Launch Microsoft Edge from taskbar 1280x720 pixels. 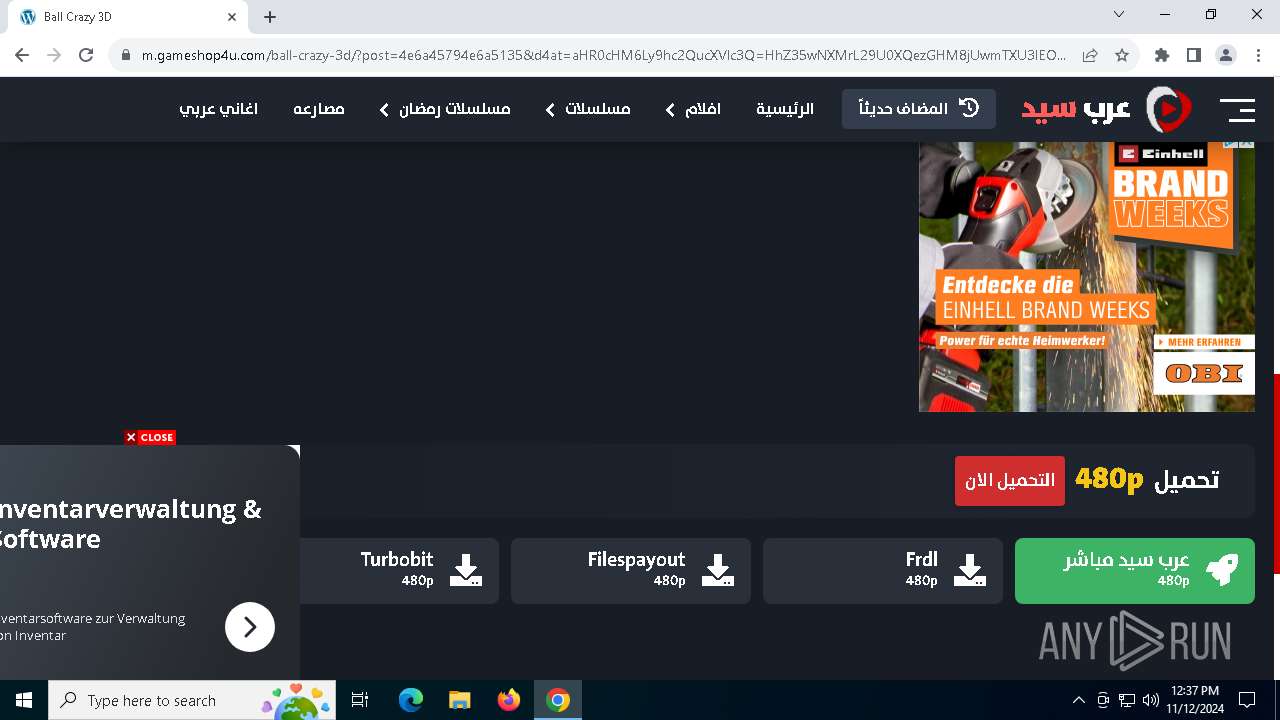point(411,700)
